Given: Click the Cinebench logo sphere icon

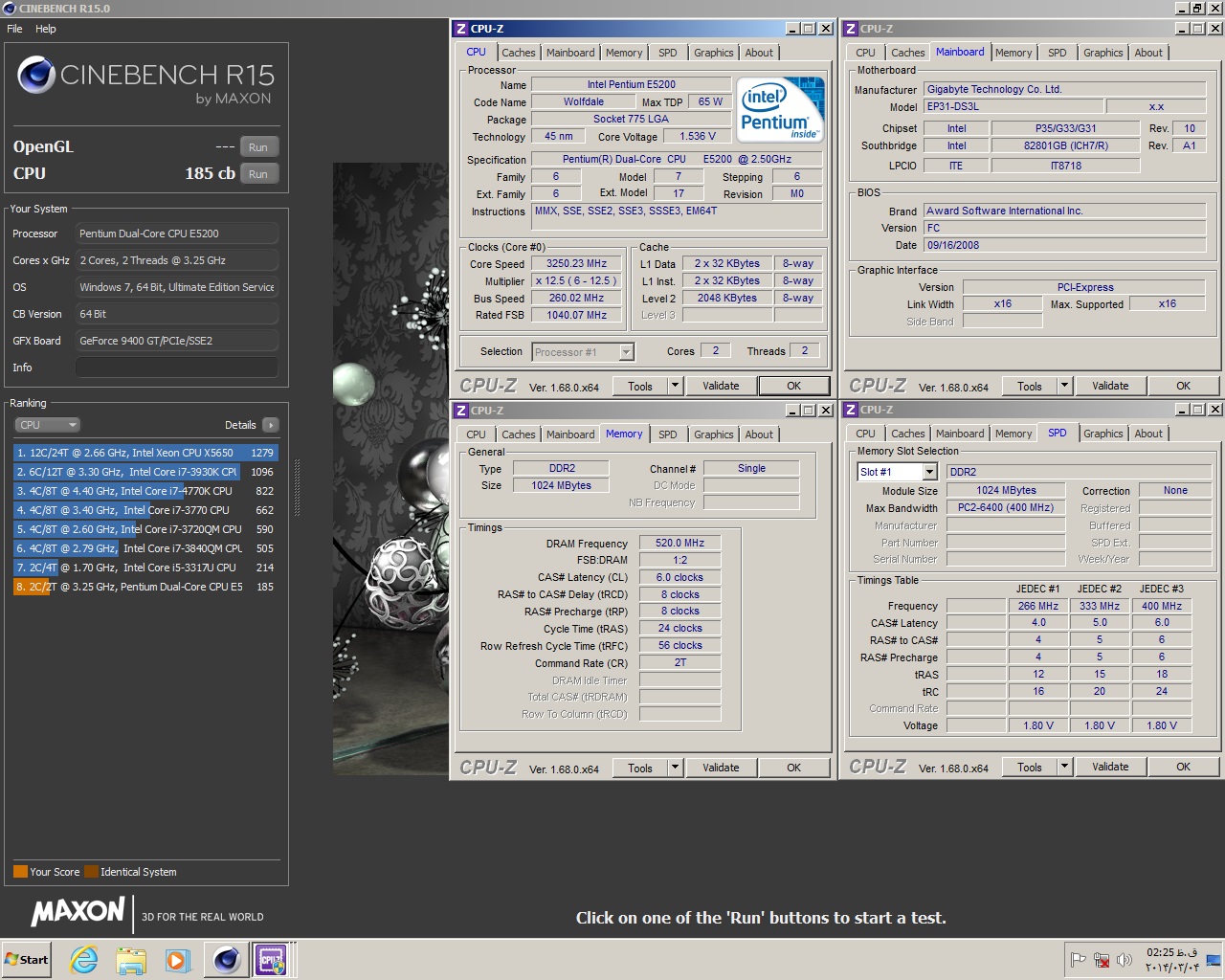Looking at the screenshot, I should click(36, 76).
